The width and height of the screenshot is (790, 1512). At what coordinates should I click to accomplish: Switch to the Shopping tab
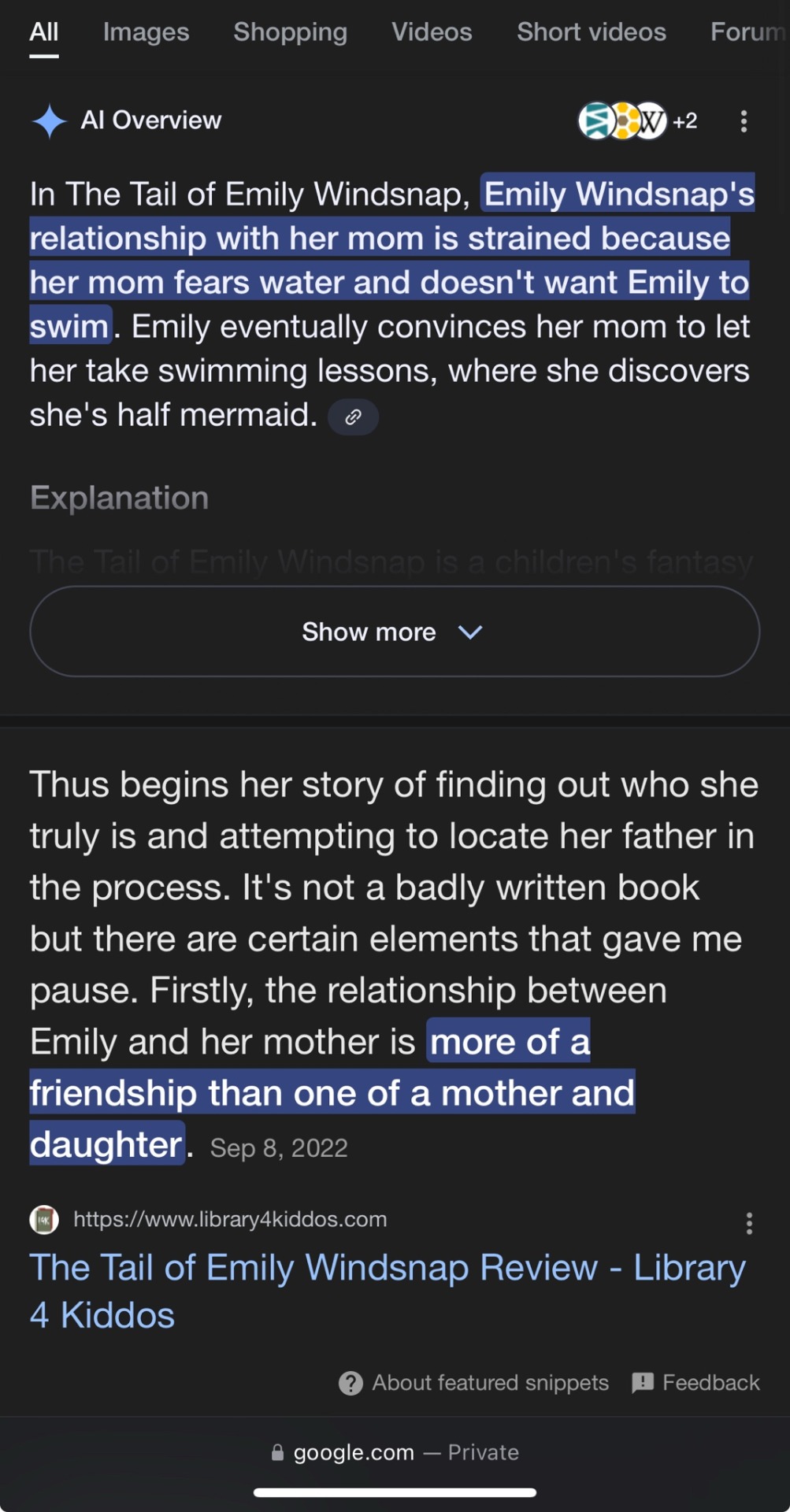pyautogui.click(x=290, y=32)
